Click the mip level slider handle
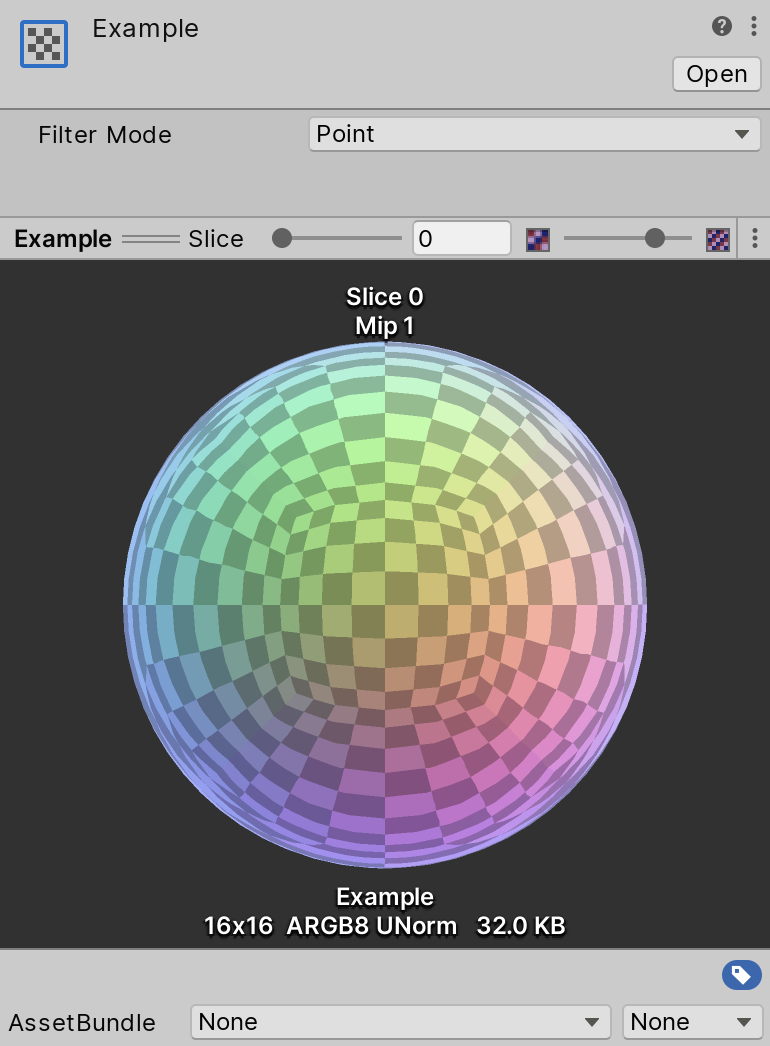 coord(655,238)
